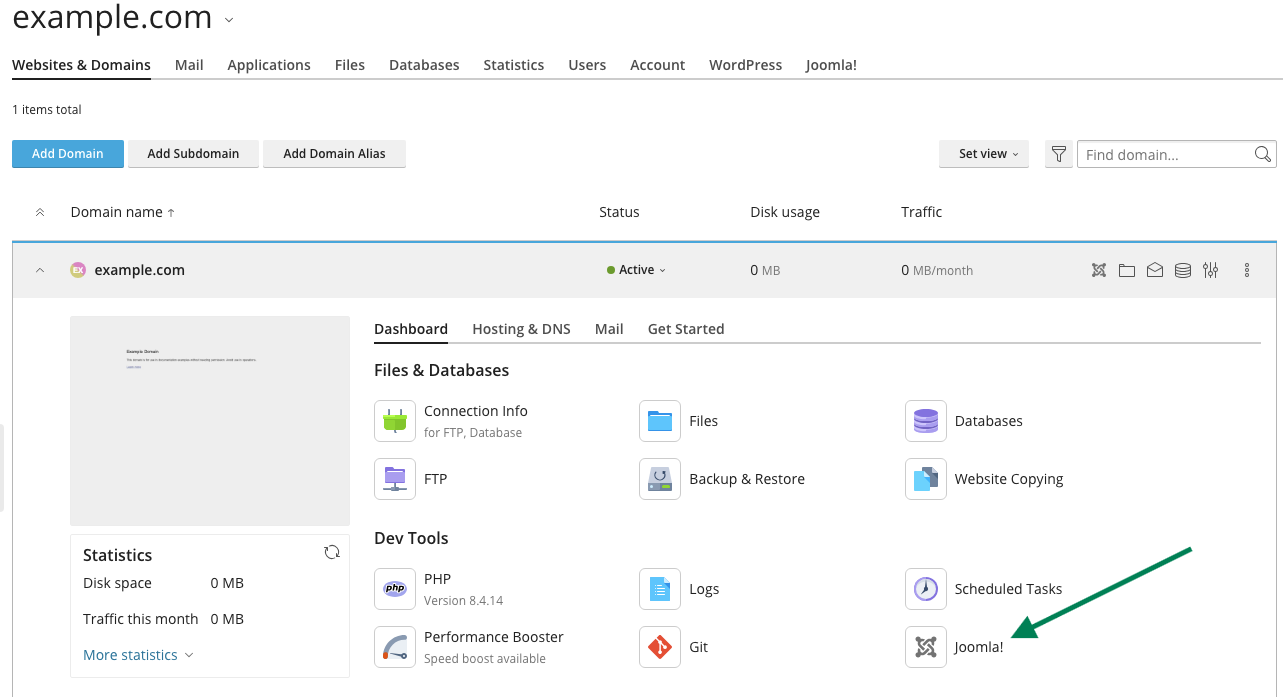Image resolution: width=1283 pixels, height=697 pixels.
Task: Switch to Hosting & DNS tab
Action: coord(521,329)
